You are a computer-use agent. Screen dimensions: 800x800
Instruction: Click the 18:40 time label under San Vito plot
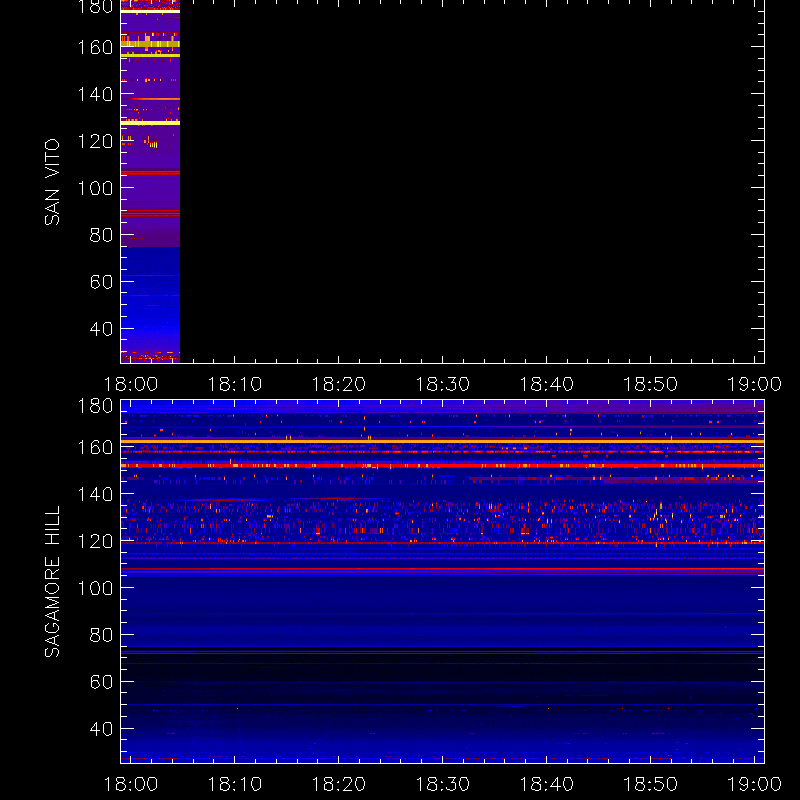tap(546, 384)
